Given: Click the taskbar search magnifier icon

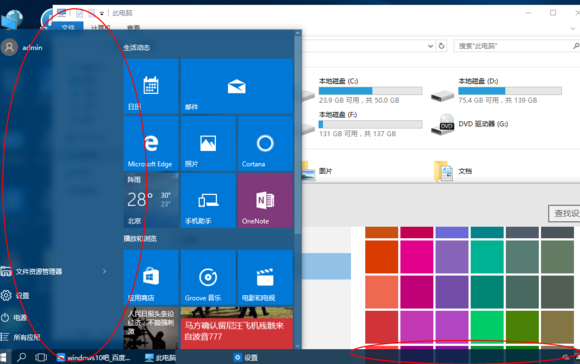Looking at the screenshot, I should pos(21,357).
